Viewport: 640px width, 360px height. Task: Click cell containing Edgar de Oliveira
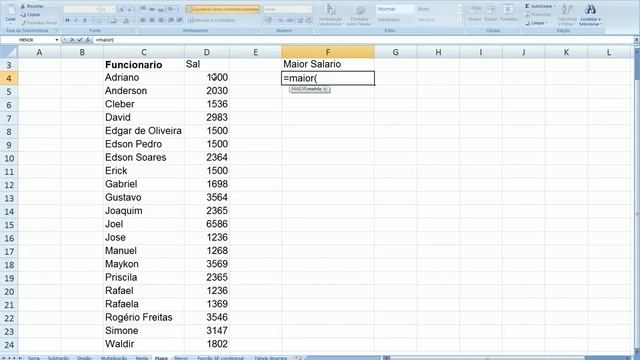144,131
